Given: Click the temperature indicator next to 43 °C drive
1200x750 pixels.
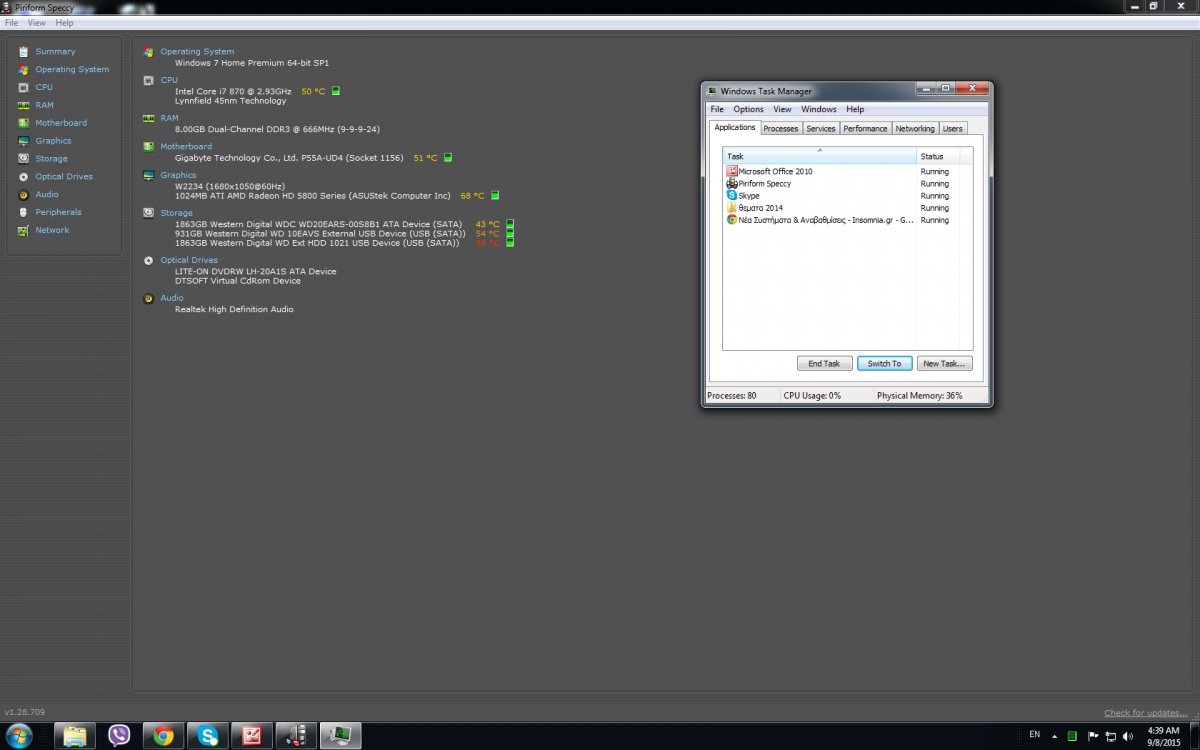Looking at the screenshot, I should tap(510, 224).
